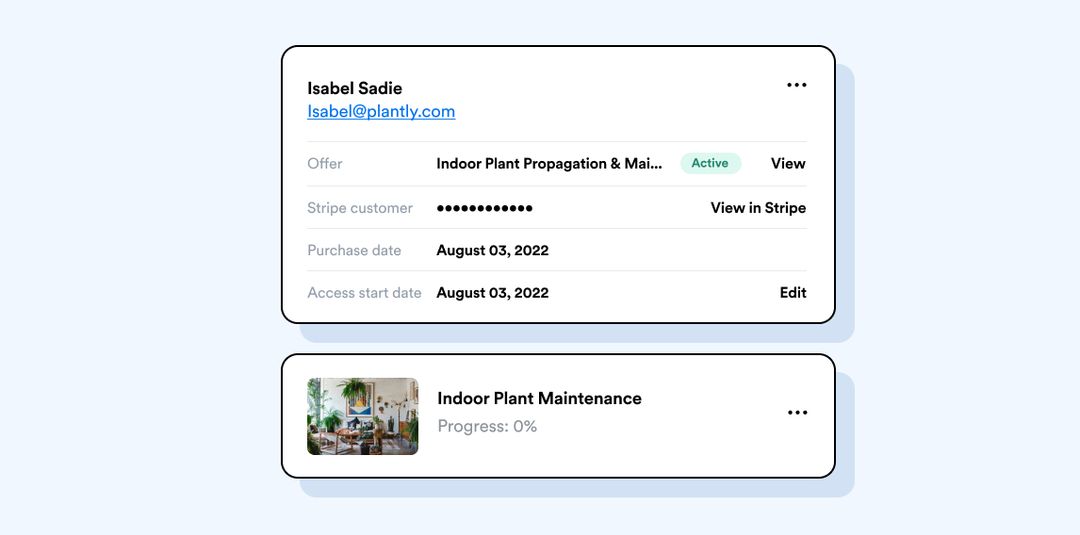Click the Active status badge
Screen dimensions: 1080x535
710,163
